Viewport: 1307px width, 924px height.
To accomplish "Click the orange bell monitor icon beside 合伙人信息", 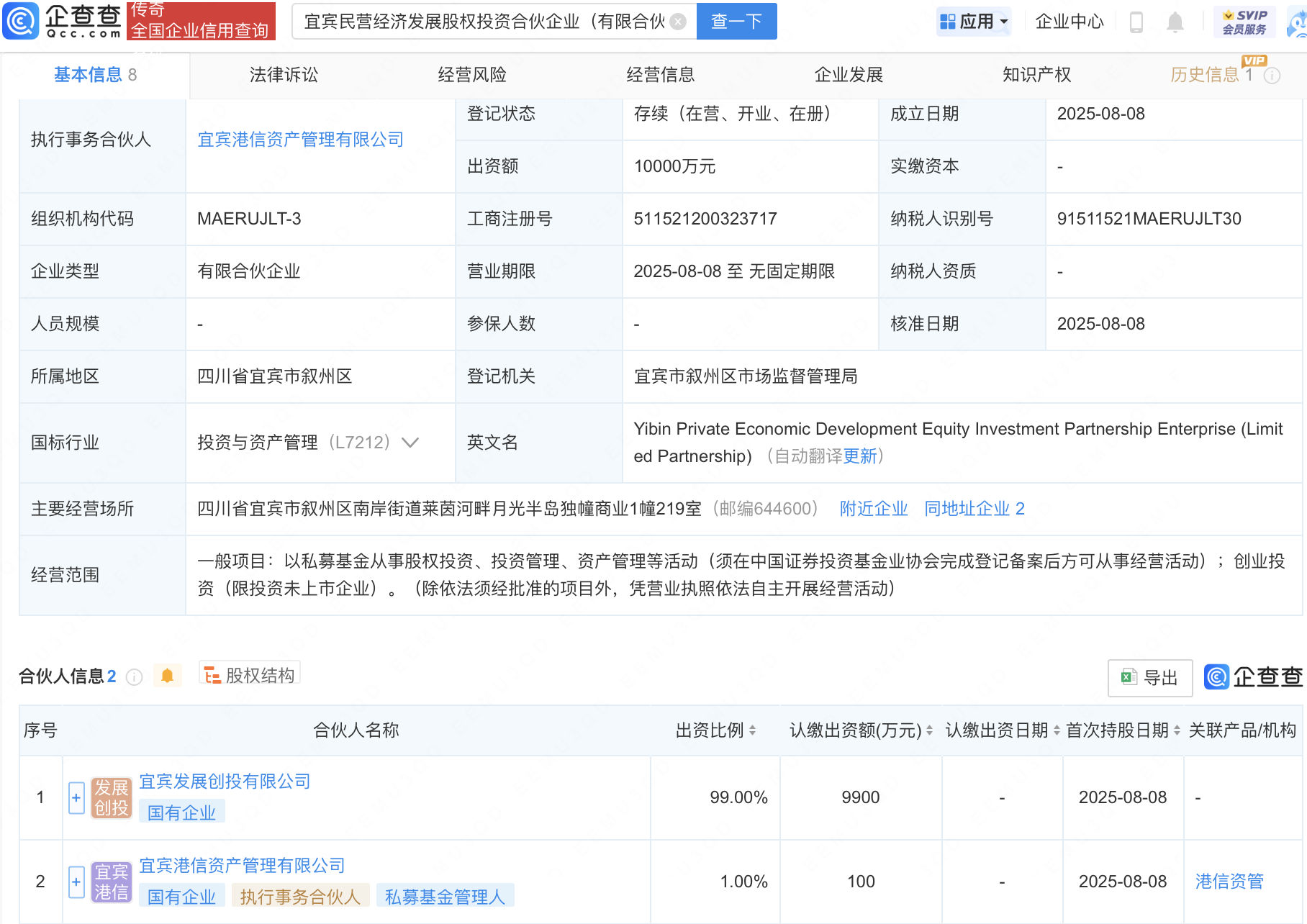I will (x=168, y=676).
